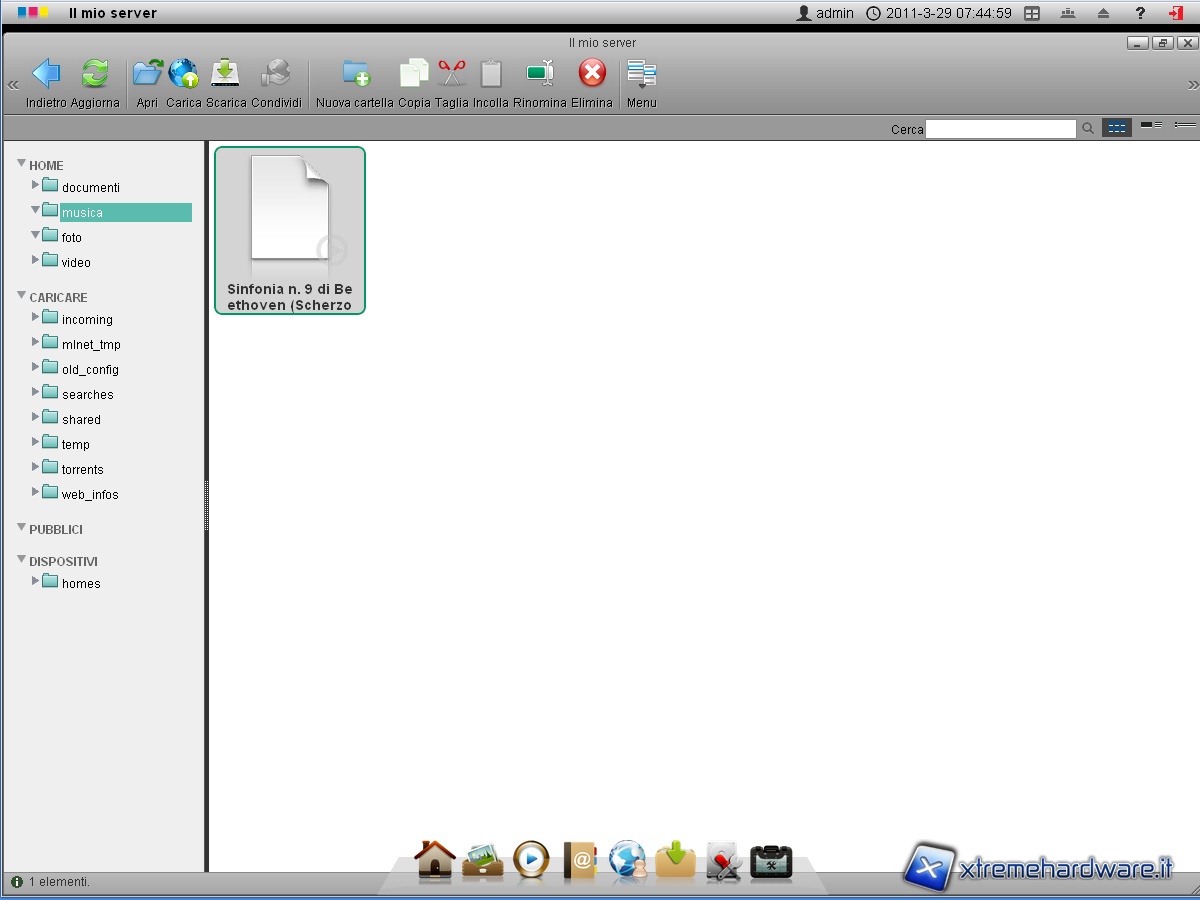The height and width of the screenshot is (900, 1200).
Task: Open the media player dock icon
Action: click(x=531, y=860)
